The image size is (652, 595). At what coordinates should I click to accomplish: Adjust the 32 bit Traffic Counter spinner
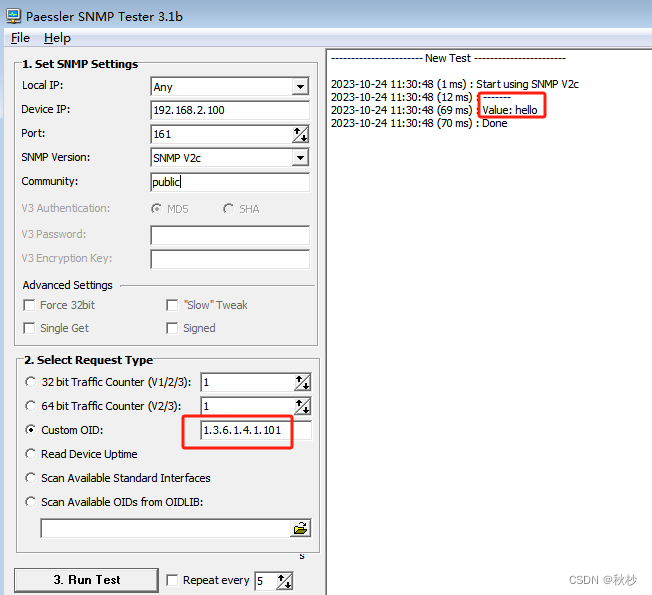[302, 383]
